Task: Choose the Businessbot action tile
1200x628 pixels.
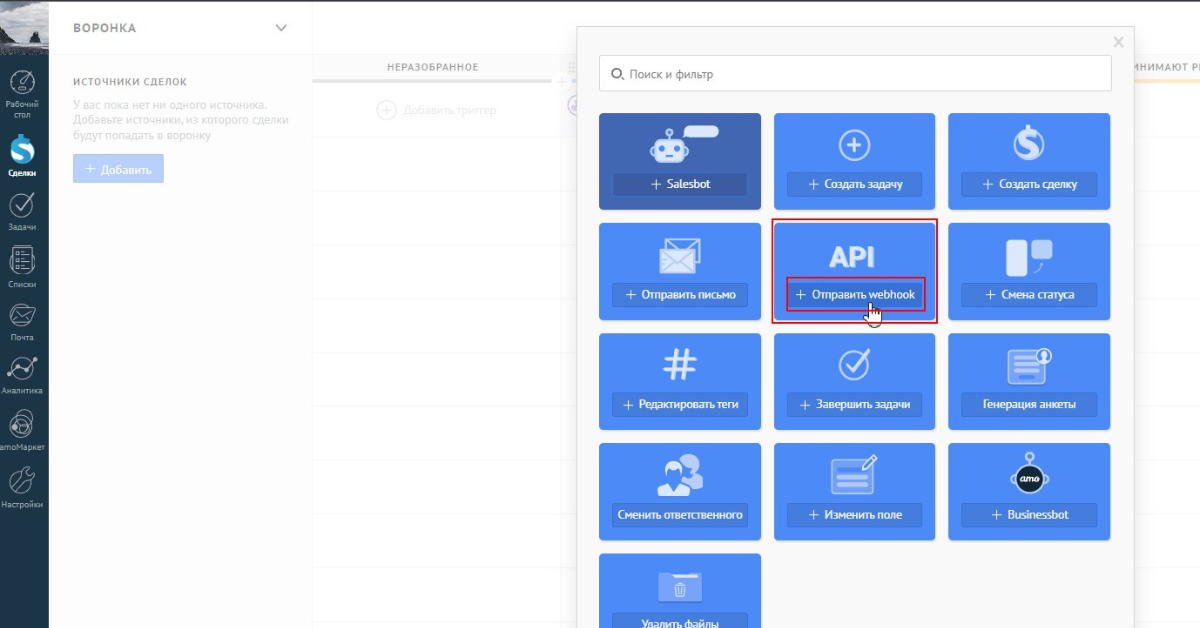Action: 1028,491
